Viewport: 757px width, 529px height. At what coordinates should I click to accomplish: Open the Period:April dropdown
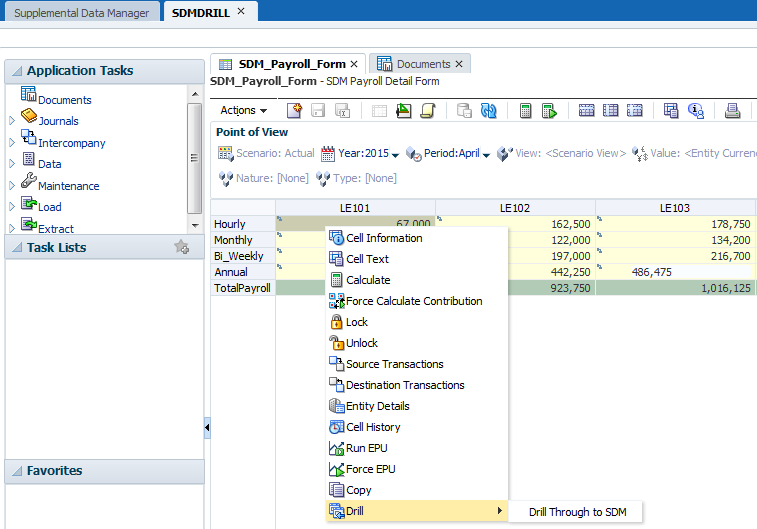[486, 155]
